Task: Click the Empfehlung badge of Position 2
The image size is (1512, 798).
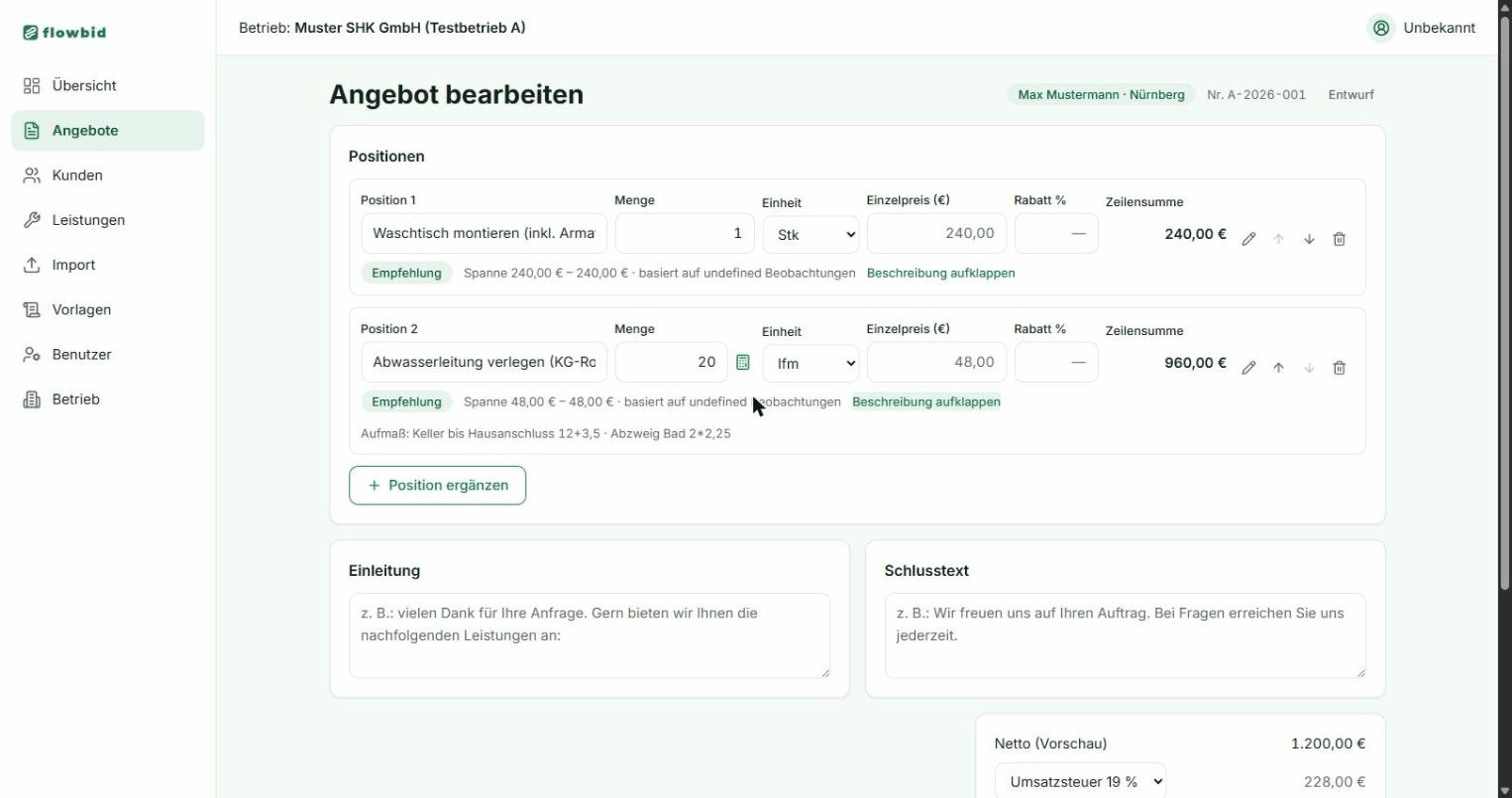Action: click(406, 401)
